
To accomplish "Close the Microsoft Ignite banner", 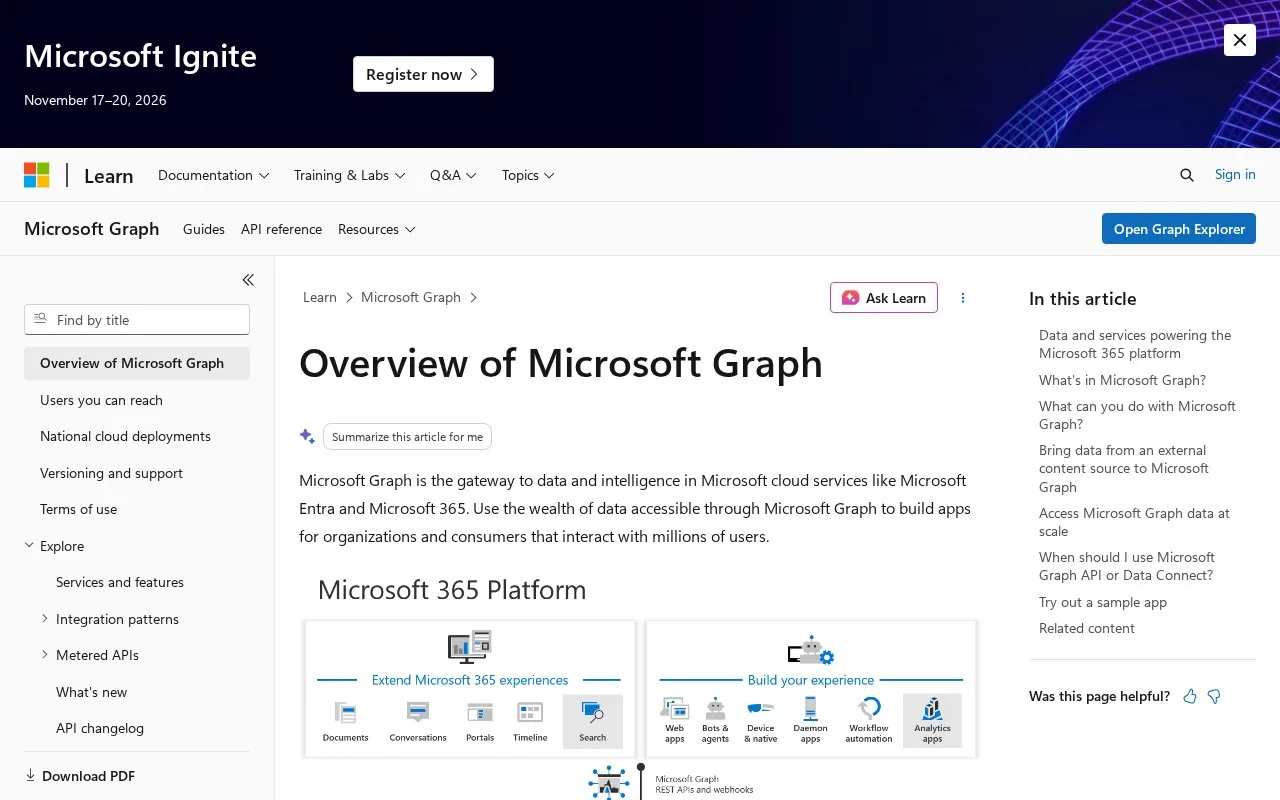I will click(1240, 40).
